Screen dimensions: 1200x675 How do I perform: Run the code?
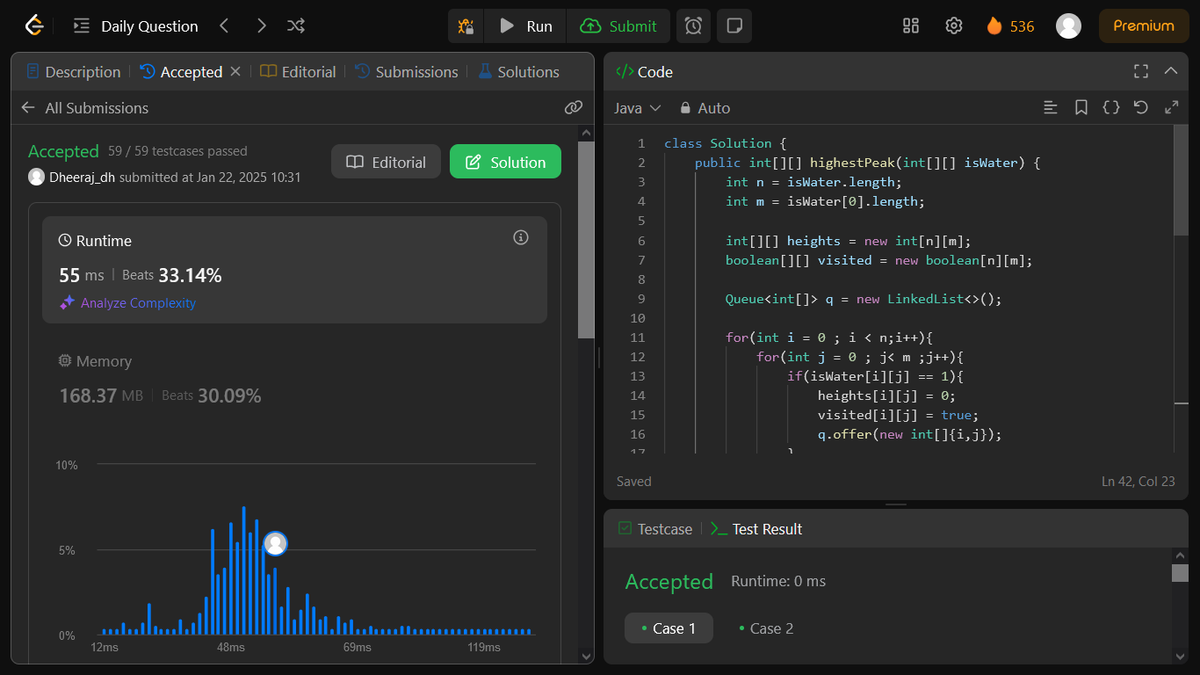click(526, 26)
